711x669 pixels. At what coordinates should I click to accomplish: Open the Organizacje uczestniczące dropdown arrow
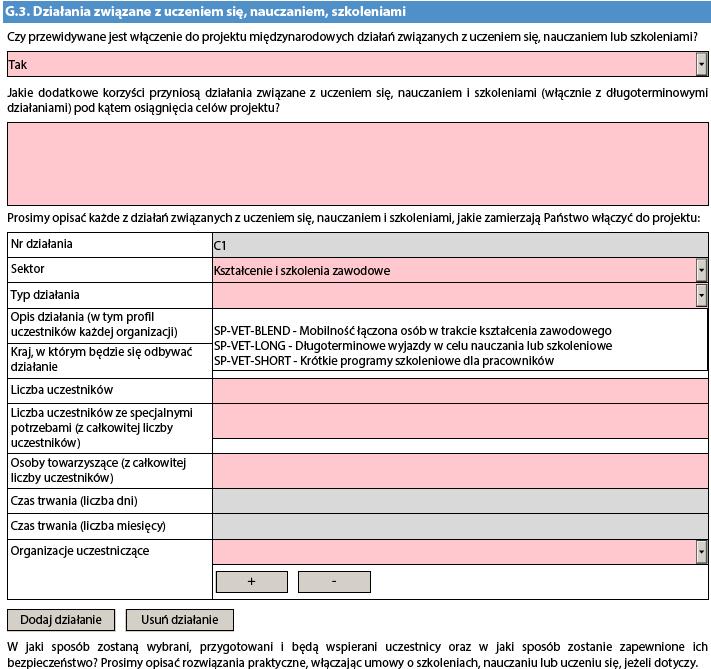(701, 552)
